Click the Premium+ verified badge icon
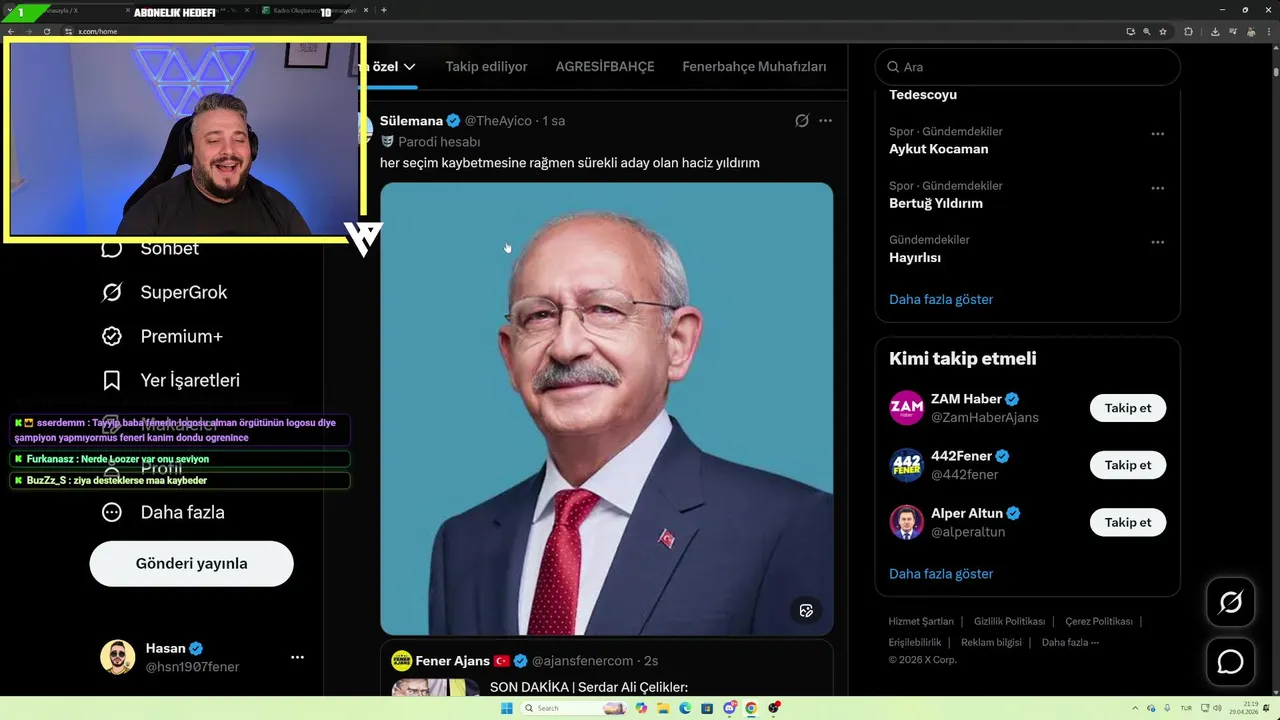1280x720 pixels. [112, 336]
